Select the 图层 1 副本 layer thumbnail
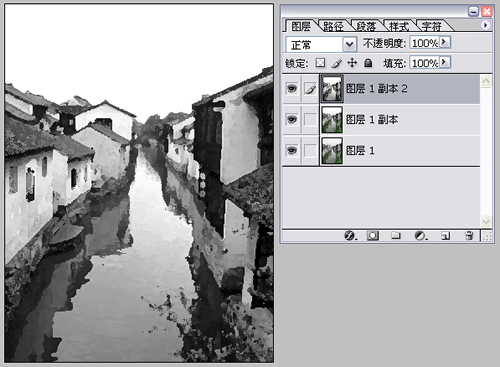The height and width of the screenshot is (367, 500). pyautogui.click(x=332, y=120)
